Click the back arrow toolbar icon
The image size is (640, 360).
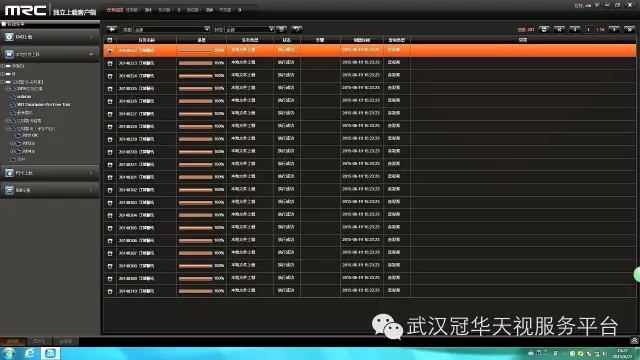click(111, 29)
